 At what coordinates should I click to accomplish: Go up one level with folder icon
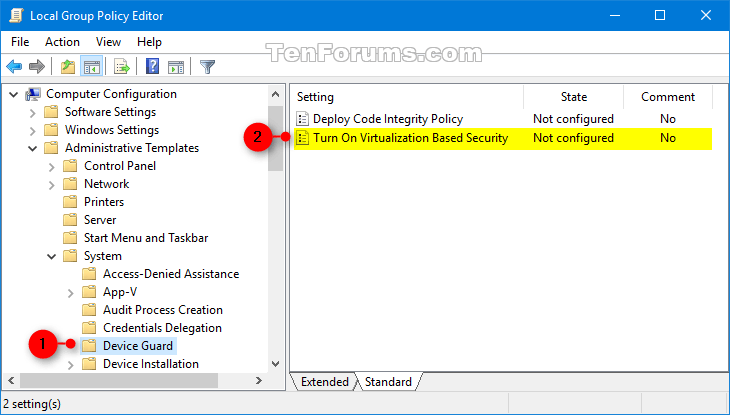pyautogui.click(x=68, y=67)
